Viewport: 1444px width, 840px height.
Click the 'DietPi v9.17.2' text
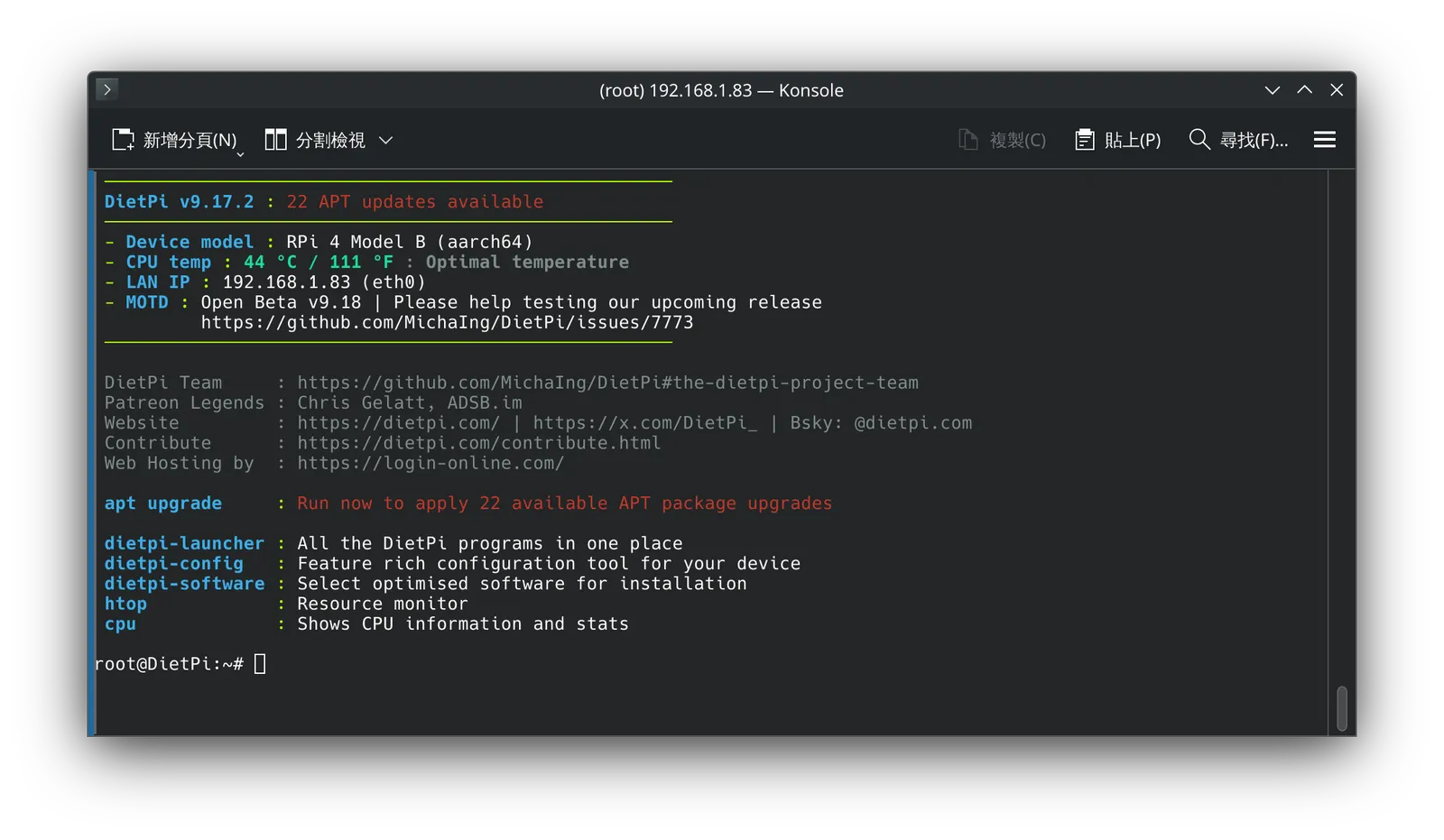[x=179, y=202]
